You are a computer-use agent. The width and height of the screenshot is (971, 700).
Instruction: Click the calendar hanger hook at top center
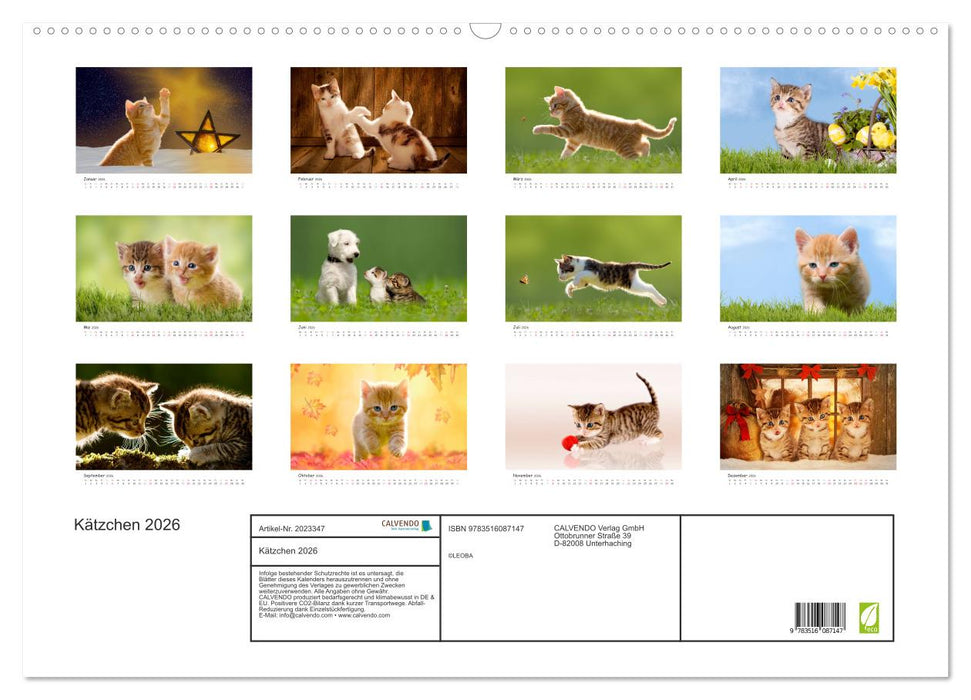click(485, 31)
